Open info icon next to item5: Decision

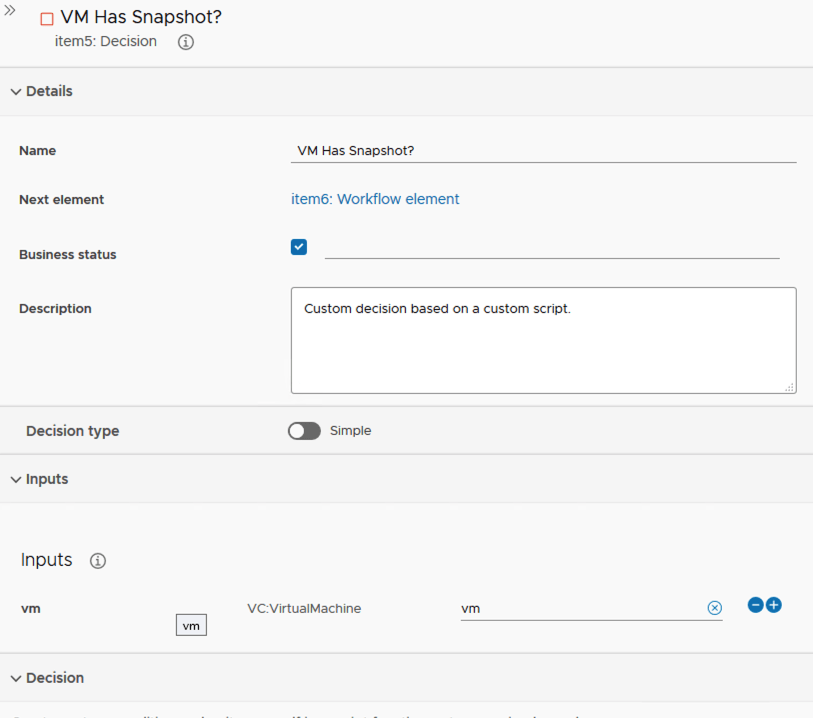(x=185, y=42)
